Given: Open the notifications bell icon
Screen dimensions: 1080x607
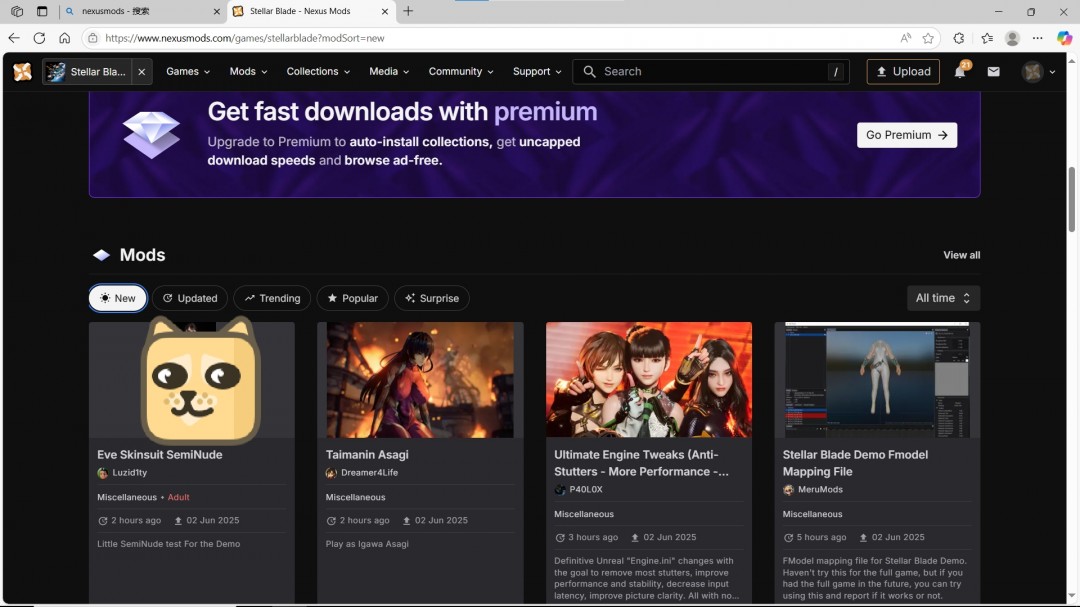Looking at the screenshot, I should [x=960, y=71].
